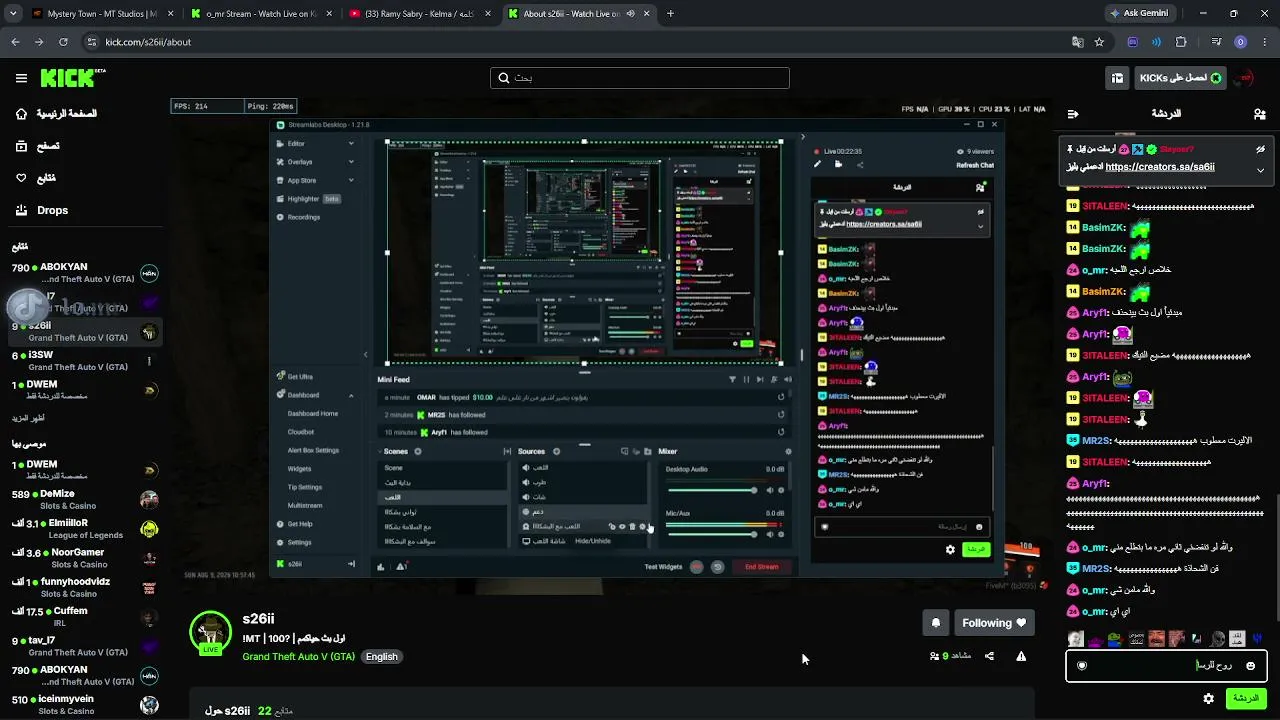
Task: Report the stream with the warning triangle icon
Action: [1021, 656]
